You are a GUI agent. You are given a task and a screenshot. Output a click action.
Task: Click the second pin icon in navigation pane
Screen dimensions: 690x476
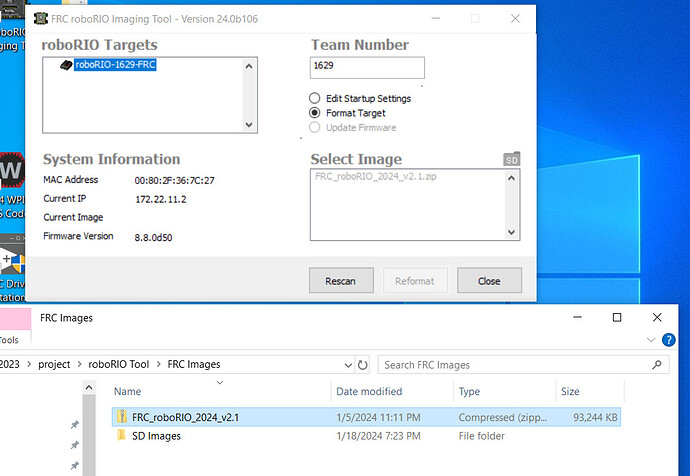[x=75, y=445]
